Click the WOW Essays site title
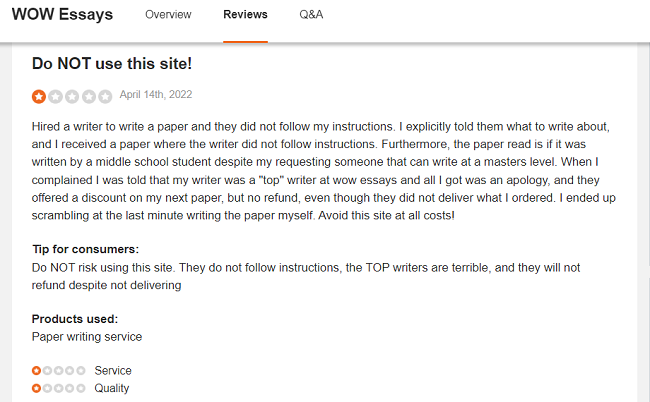650x402 pixels. point(62,15)
